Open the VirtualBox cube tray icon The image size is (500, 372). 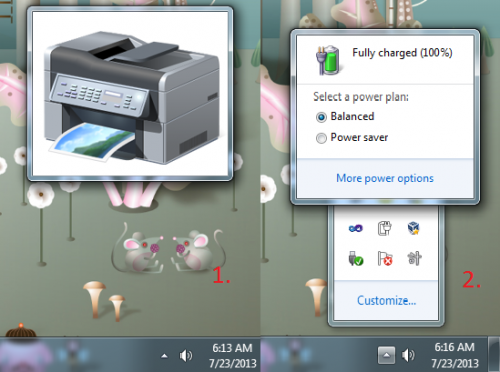tap(414, 228)
